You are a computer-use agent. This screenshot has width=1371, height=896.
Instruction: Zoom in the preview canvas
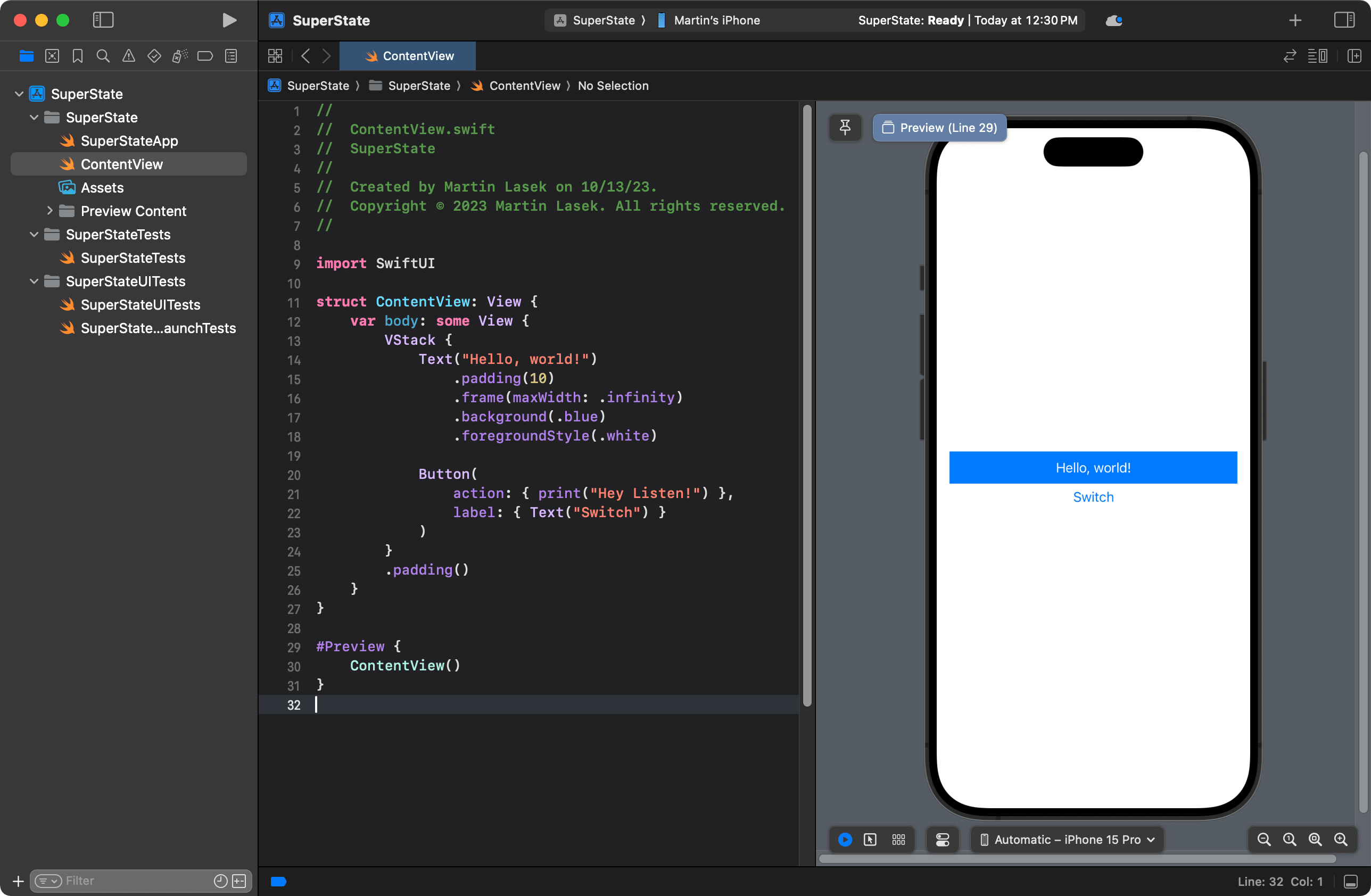pos(1341,840)
